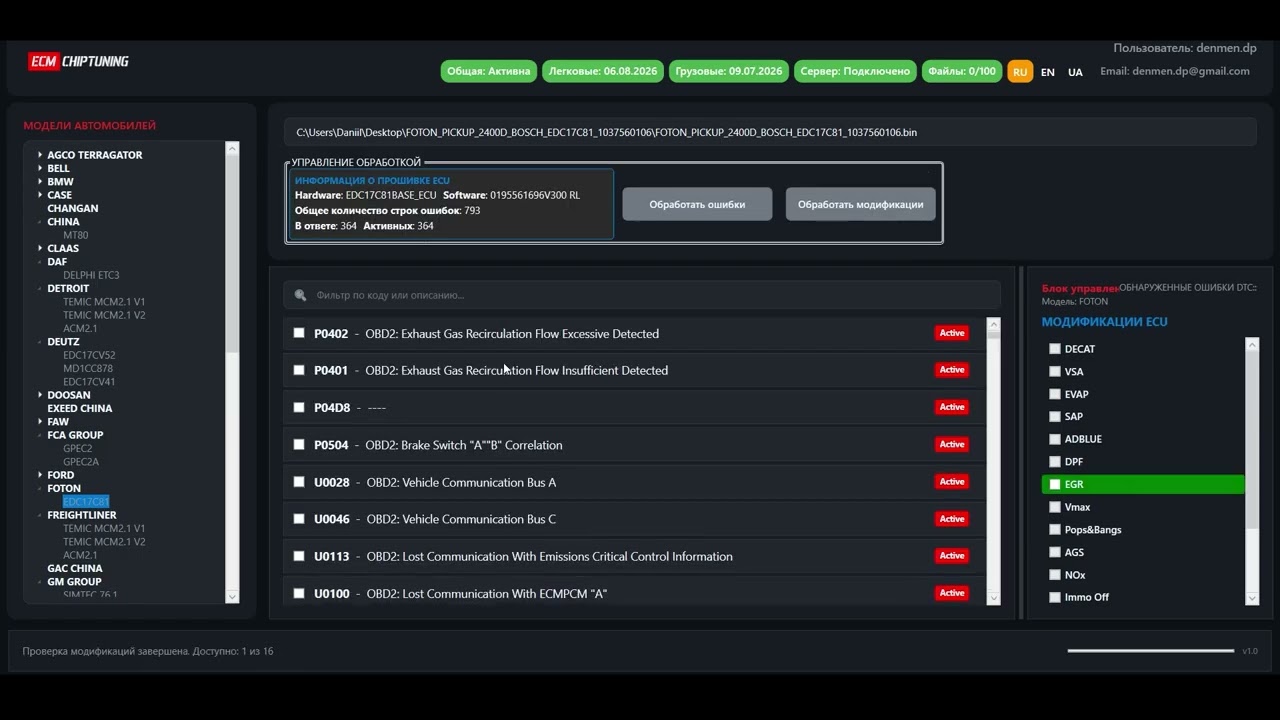Click the magnifier icon in the filter bar

pos(300,295)
